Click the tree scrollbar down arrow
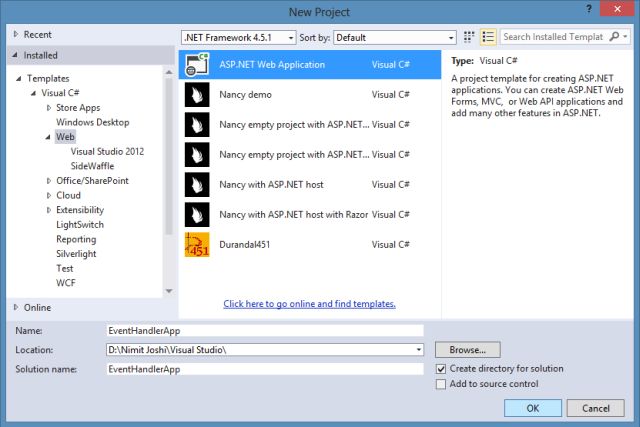 click(x=169, y=291)
